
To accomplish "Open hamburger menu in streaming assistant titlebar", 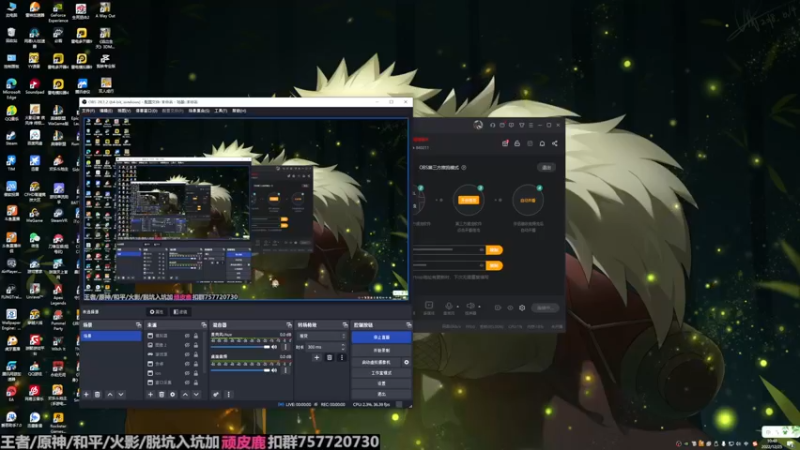I will [531, 125].
